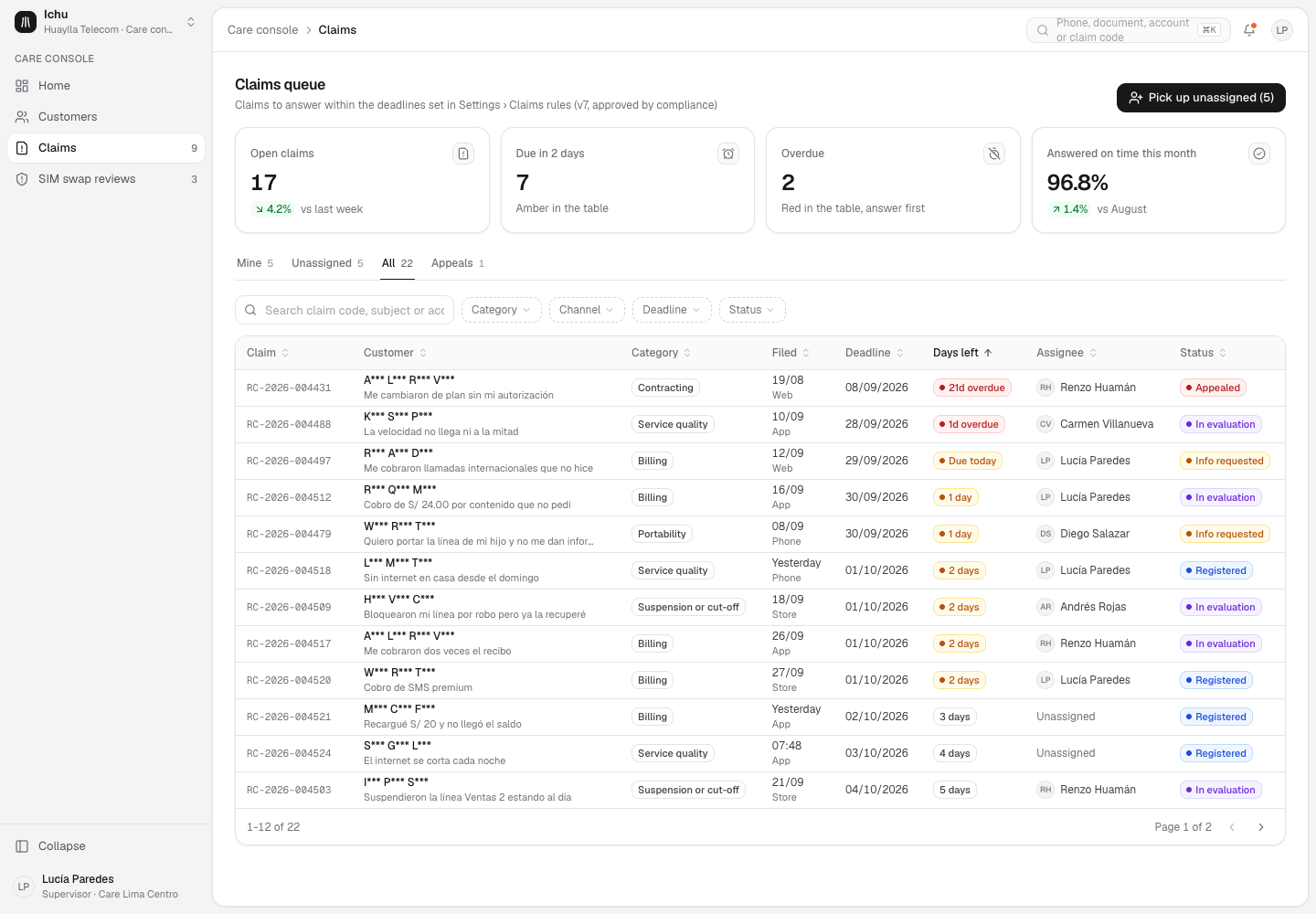Click the SIM swap reviews shield icon
Viewport: 1316px width, 914px height.
pyautogui.click(x=22, y=179)
